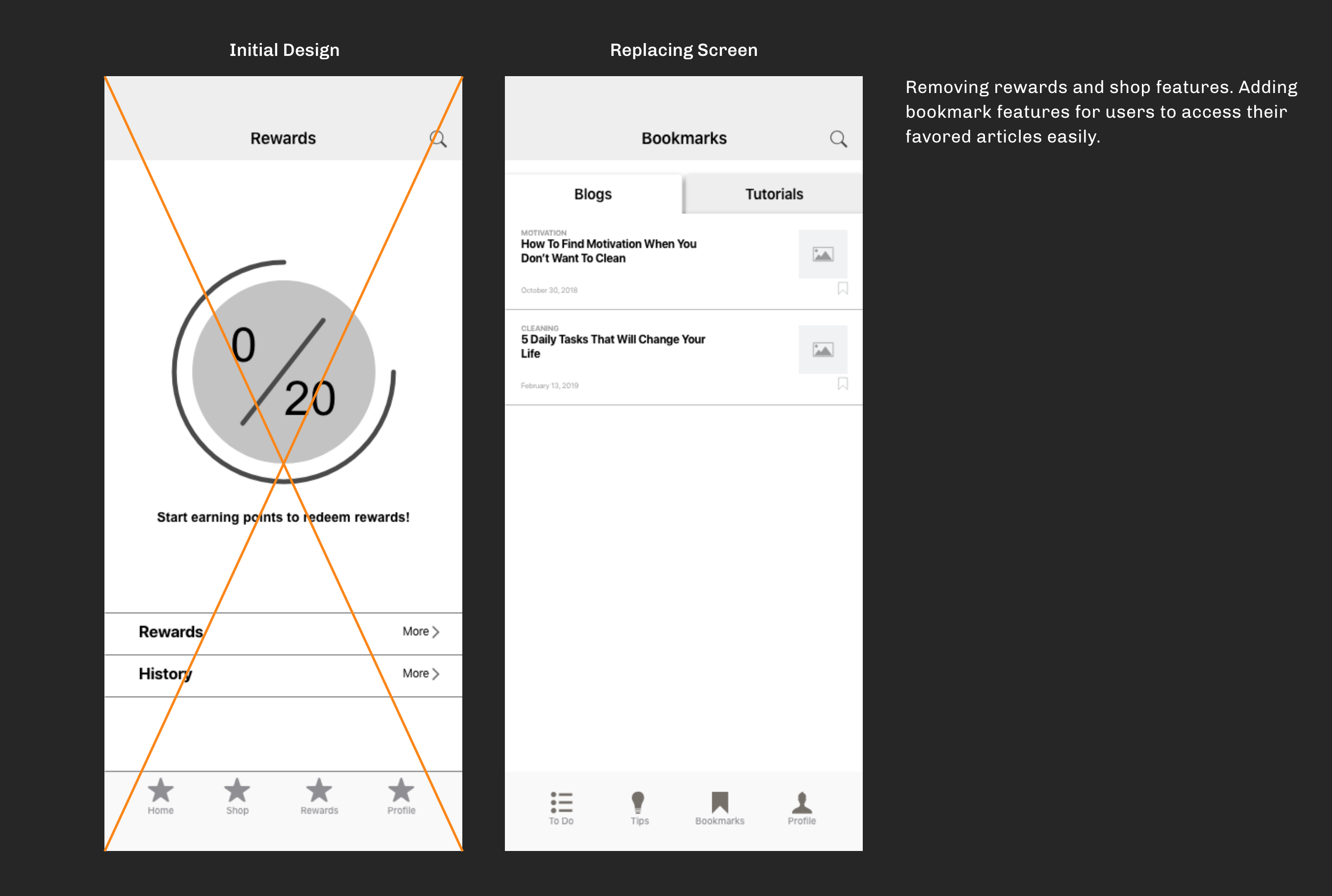1332x896 pixels.
Task: Click the 'February 13, 2019' date text
Action: click(x=549, y=386)
